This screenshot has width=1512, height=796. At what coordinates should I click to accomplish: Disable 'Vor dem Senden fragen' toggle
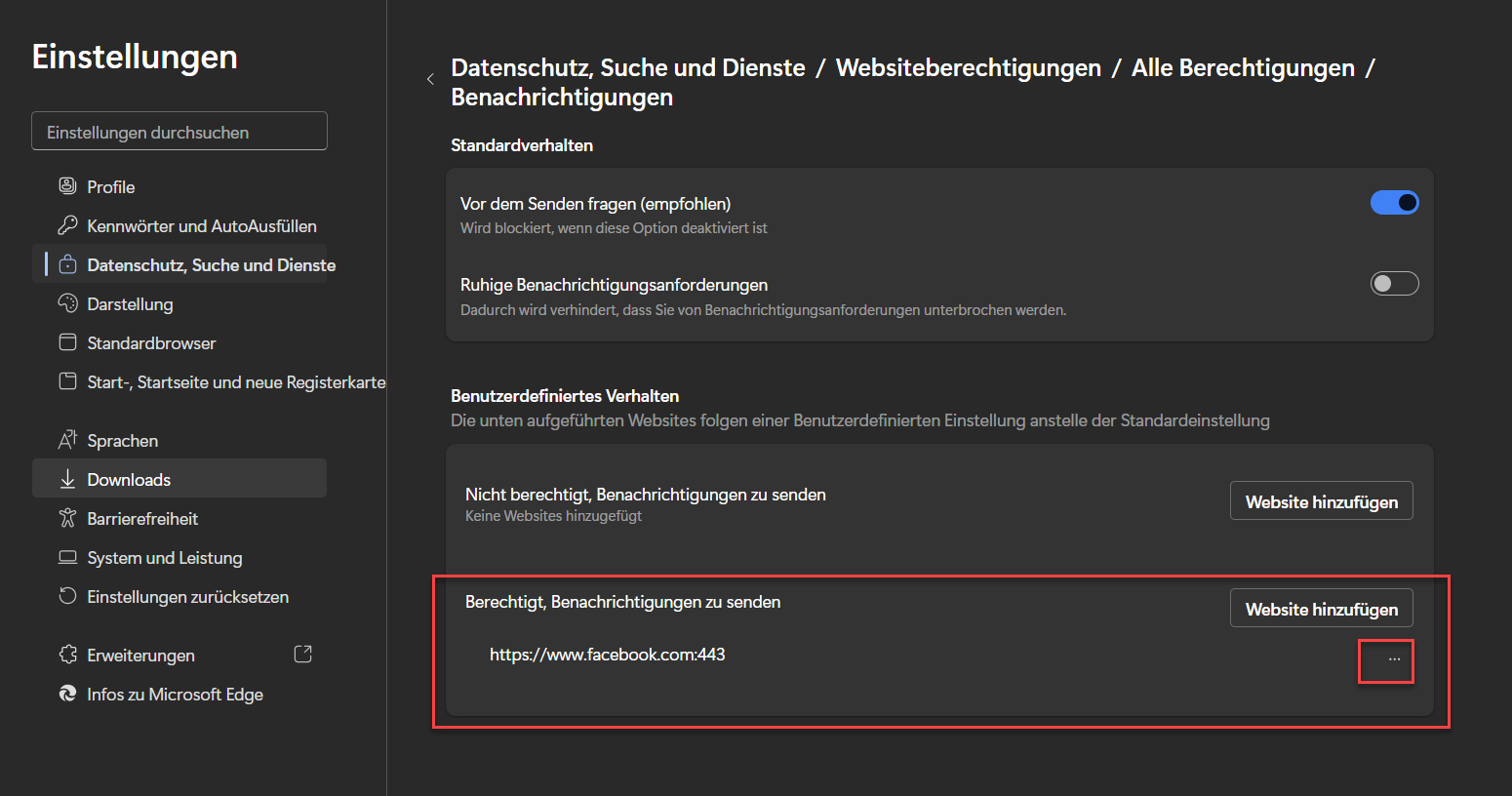(x=1394, y=203)
